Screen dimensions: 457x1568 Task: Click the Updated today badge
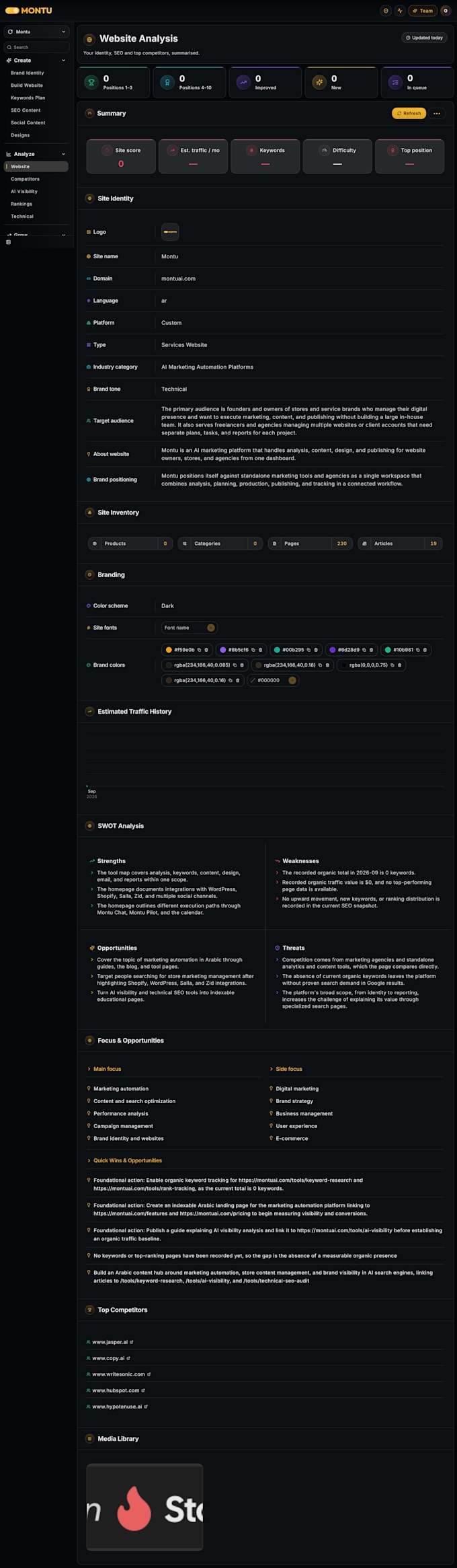click(425, 38)
